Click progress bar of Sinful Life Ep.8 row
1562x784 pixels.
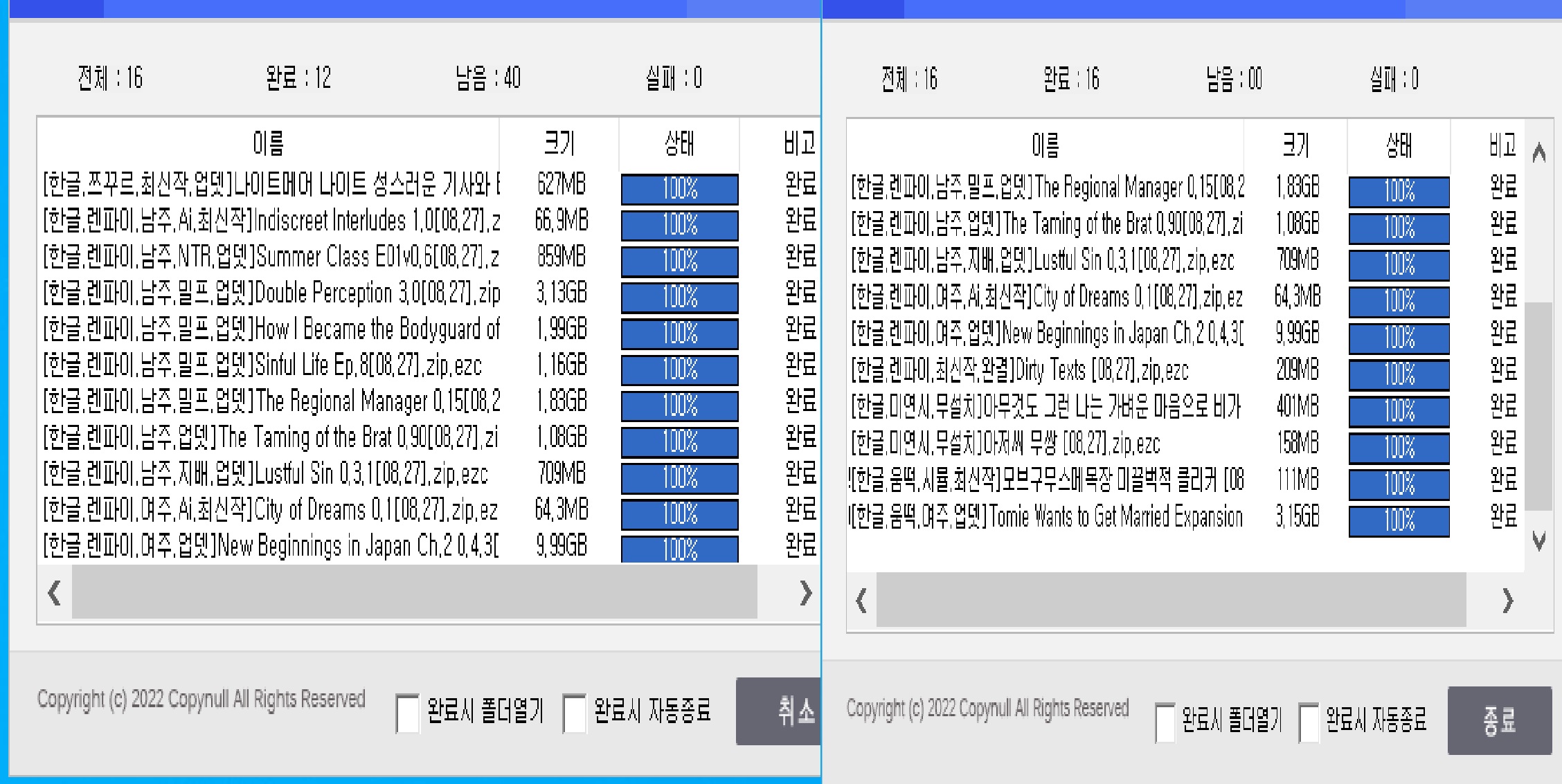pos(679,369)
